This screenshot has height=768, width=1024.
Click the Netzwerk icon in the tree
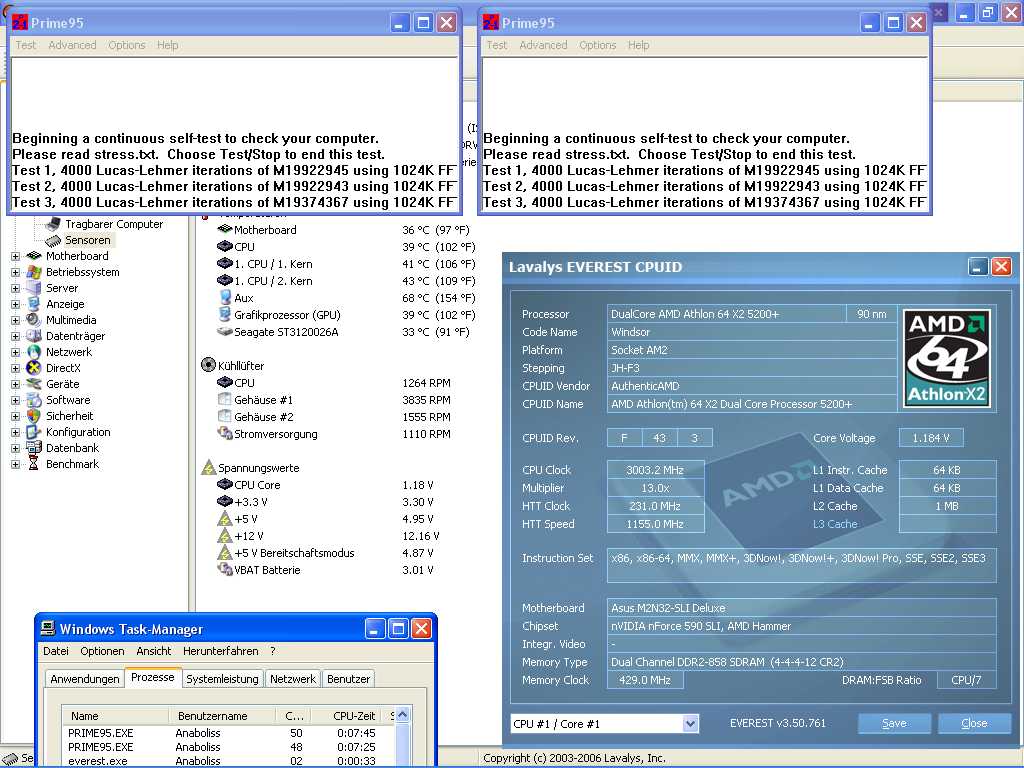click(33, 352)
